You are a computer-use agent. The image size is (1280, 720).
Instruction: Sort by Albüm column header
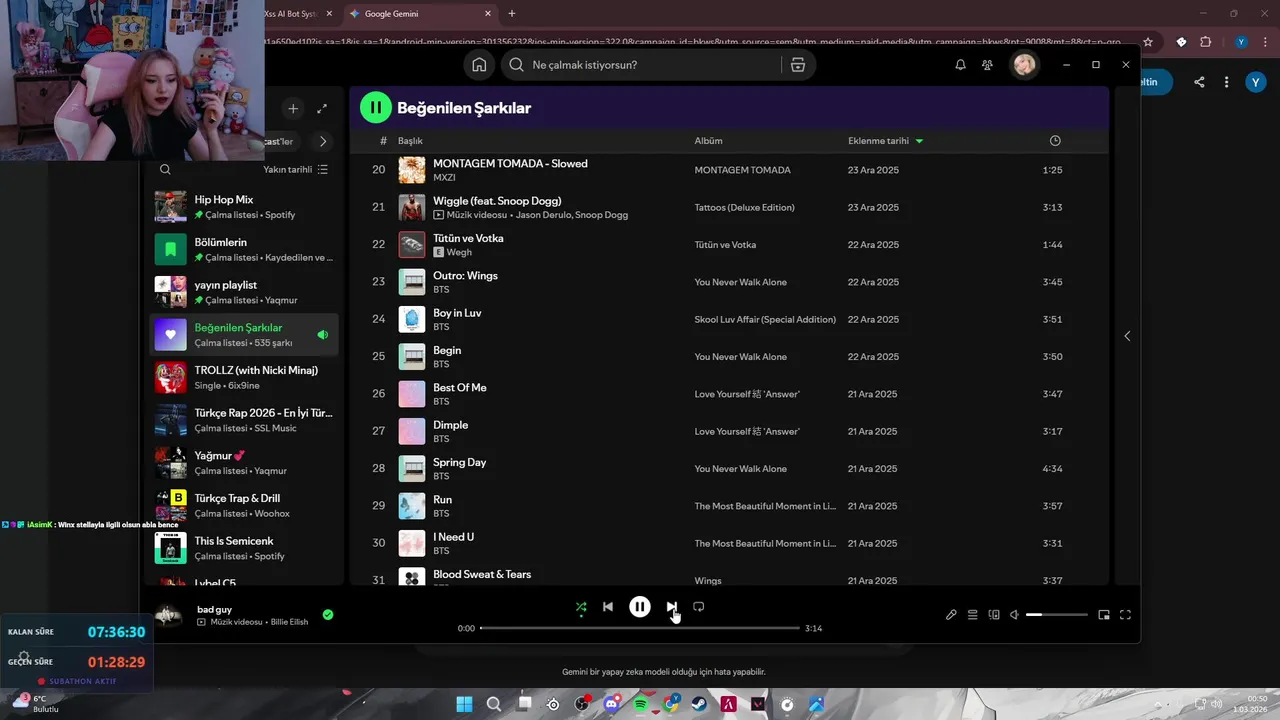pyautogui.click(x=708, y=141)
